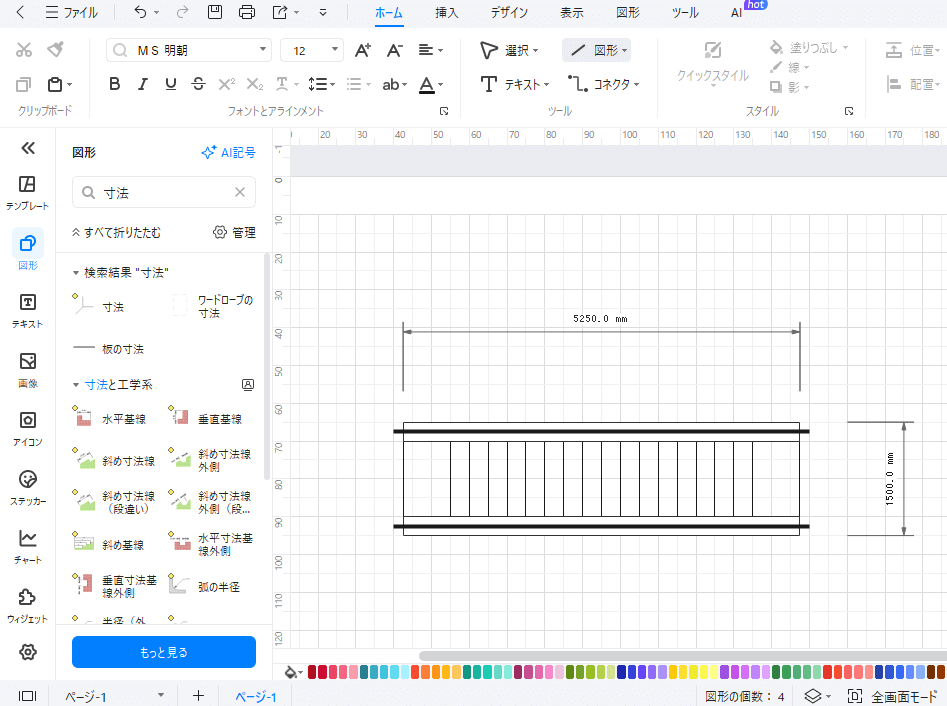Open the MS 明朝 font dropdown
This screenshot has height=706, width=947.
pos(263,50)
